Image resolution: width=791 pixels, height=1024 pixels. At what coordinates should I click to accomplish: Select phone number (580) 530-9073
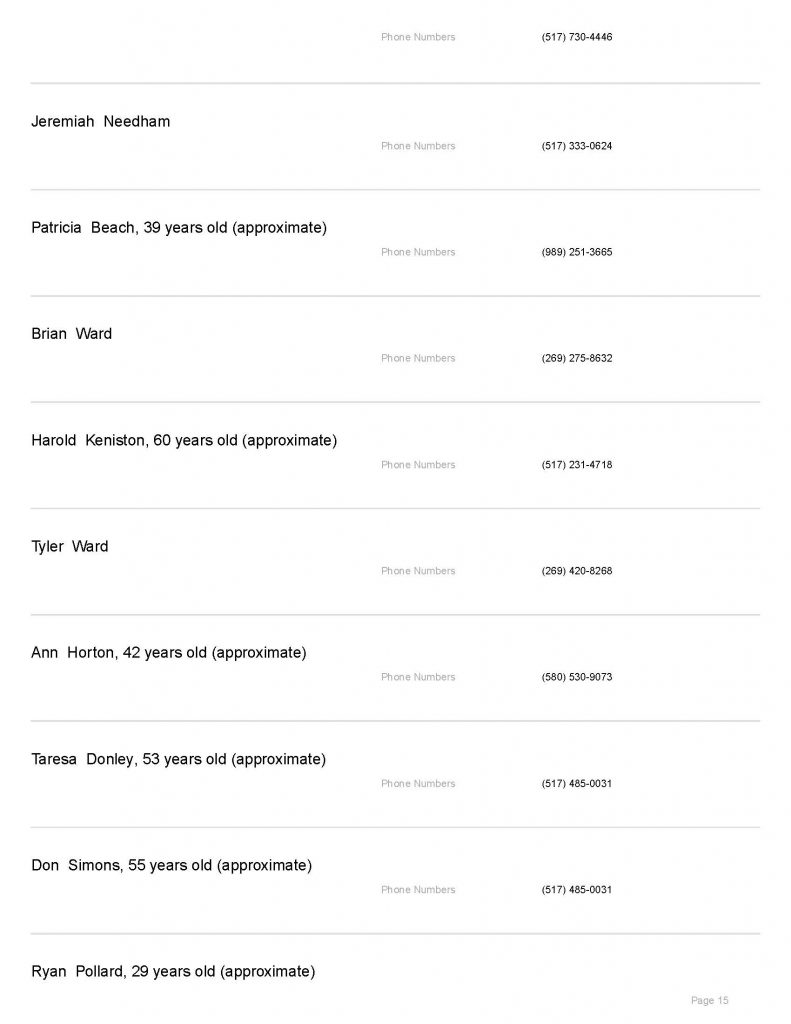(x=577, y=677)
